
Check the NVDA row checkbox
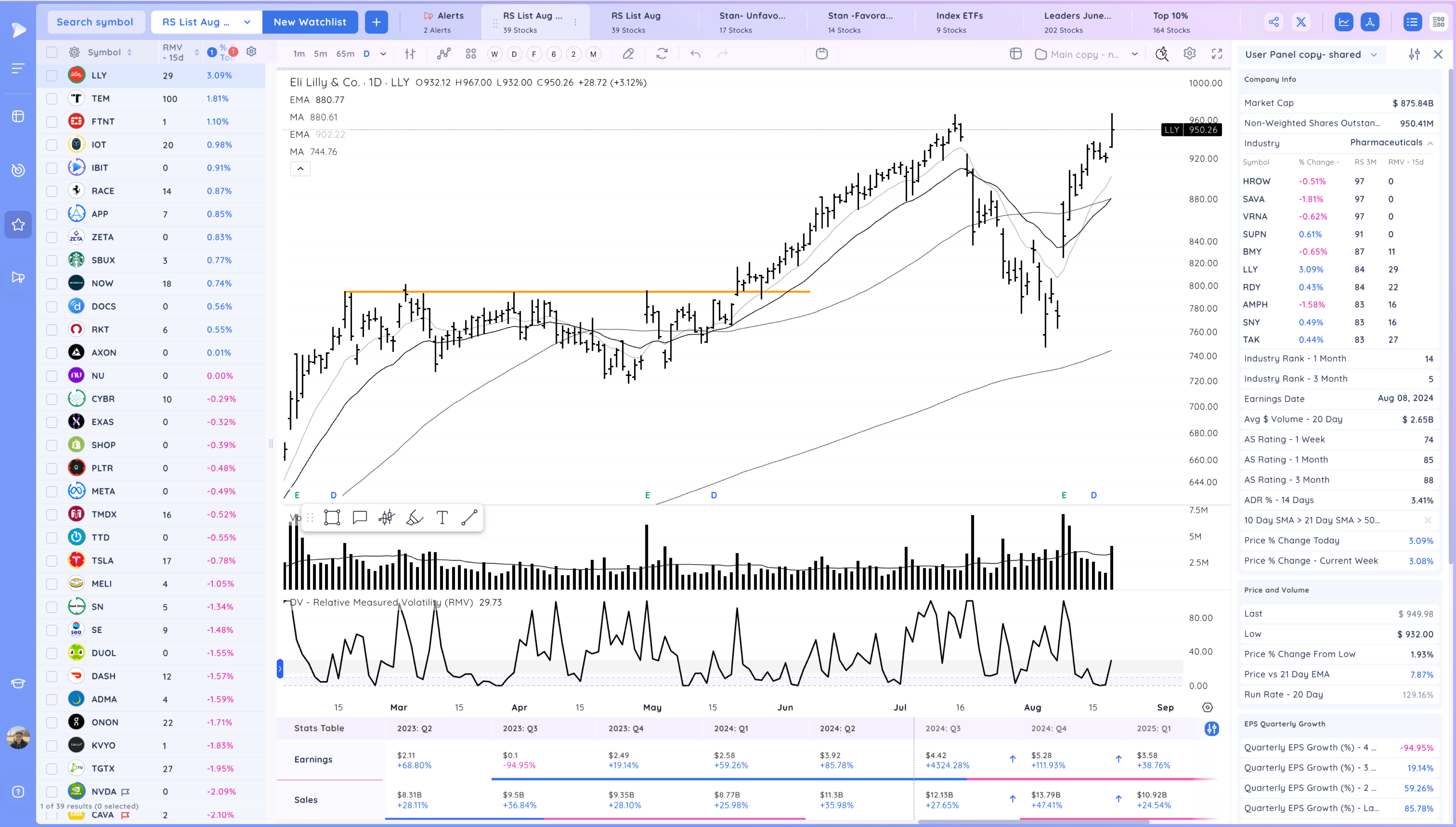pos(52,792)
